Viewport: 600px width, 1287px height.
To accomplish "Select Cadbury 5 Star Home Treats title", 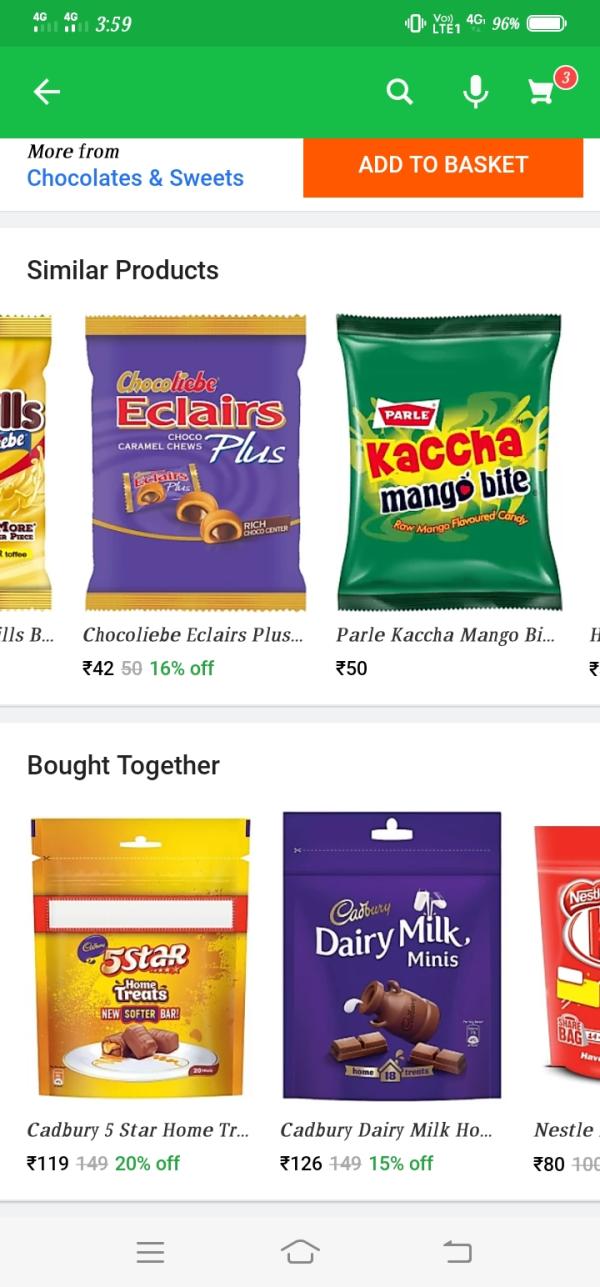I will click(x=138, y=1130).
